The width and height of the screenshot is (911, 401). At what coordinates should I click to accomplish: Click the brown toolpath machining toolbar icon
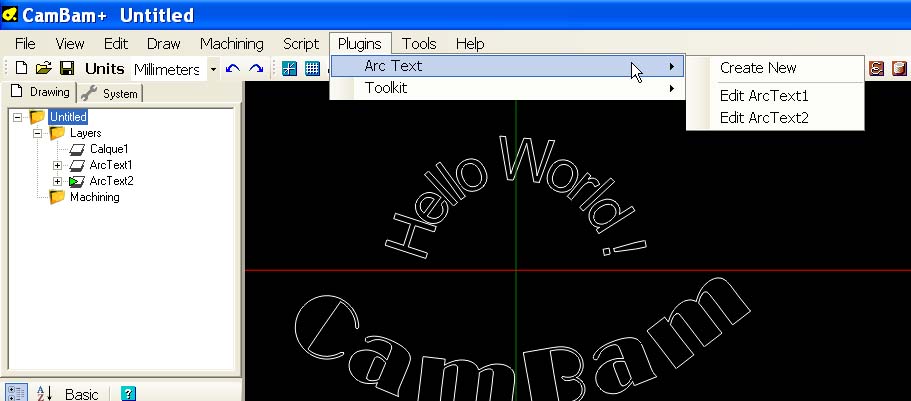[876, 69]
